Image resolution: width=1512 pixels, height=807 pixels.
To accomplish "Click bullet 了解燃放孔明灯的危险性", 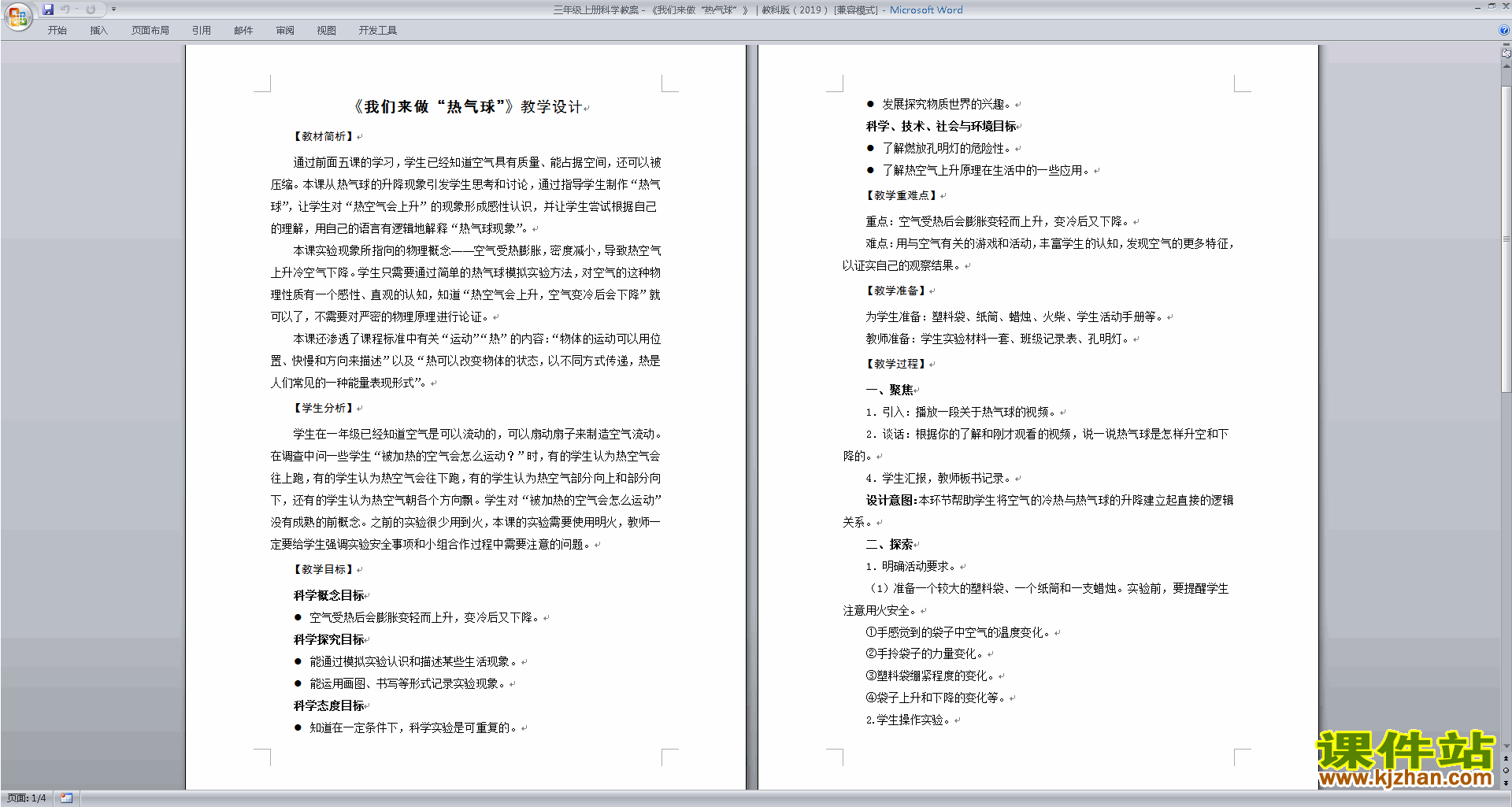I will pos(947,148).
